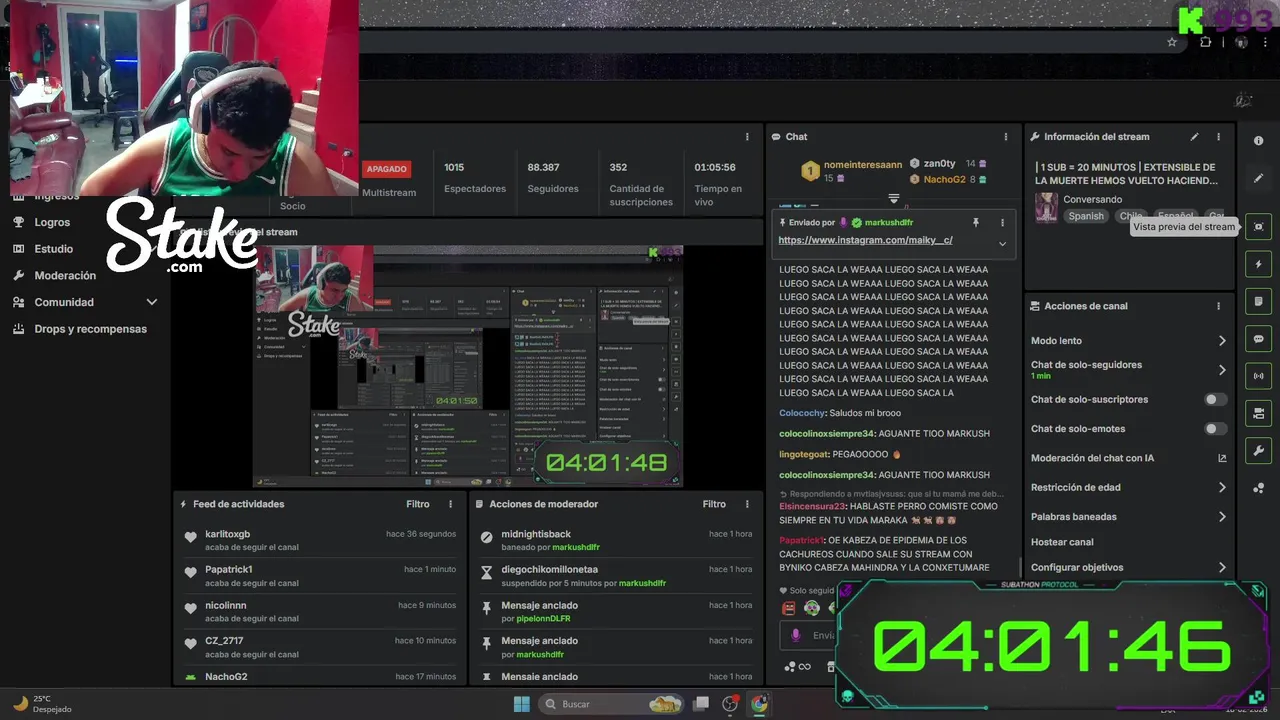
Task: Click nomeinteresaann top gifter name
Action: (x=863, y=165)
